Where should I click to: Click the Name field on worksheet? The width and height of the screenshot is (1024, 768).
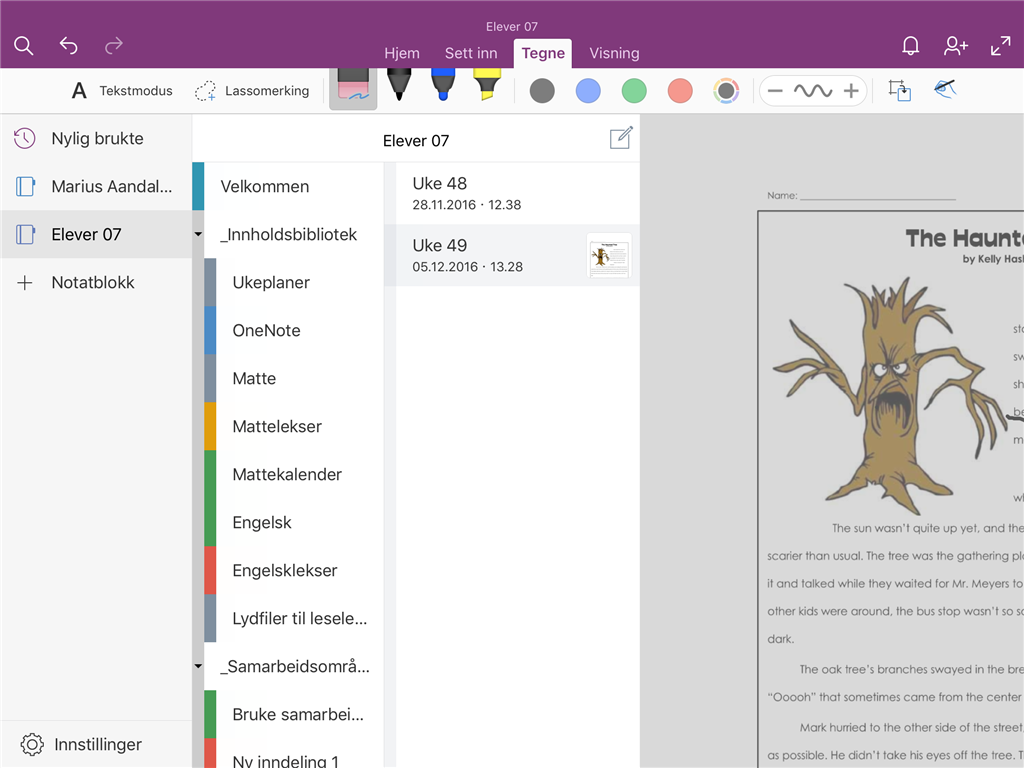pyautogui.click(x=861, y=195)
